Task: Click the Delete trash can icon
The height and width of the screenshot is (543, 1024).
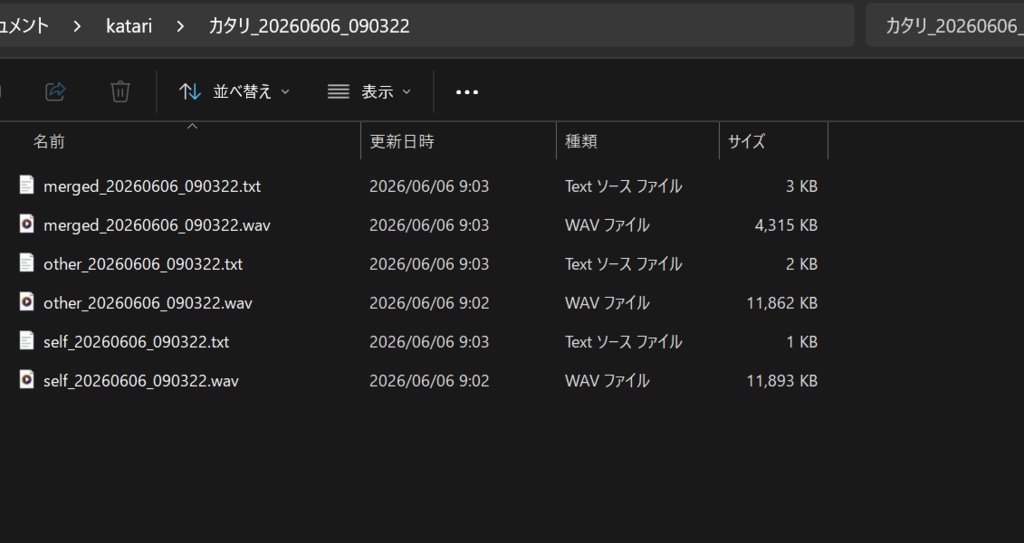Action: coord(120,91)
